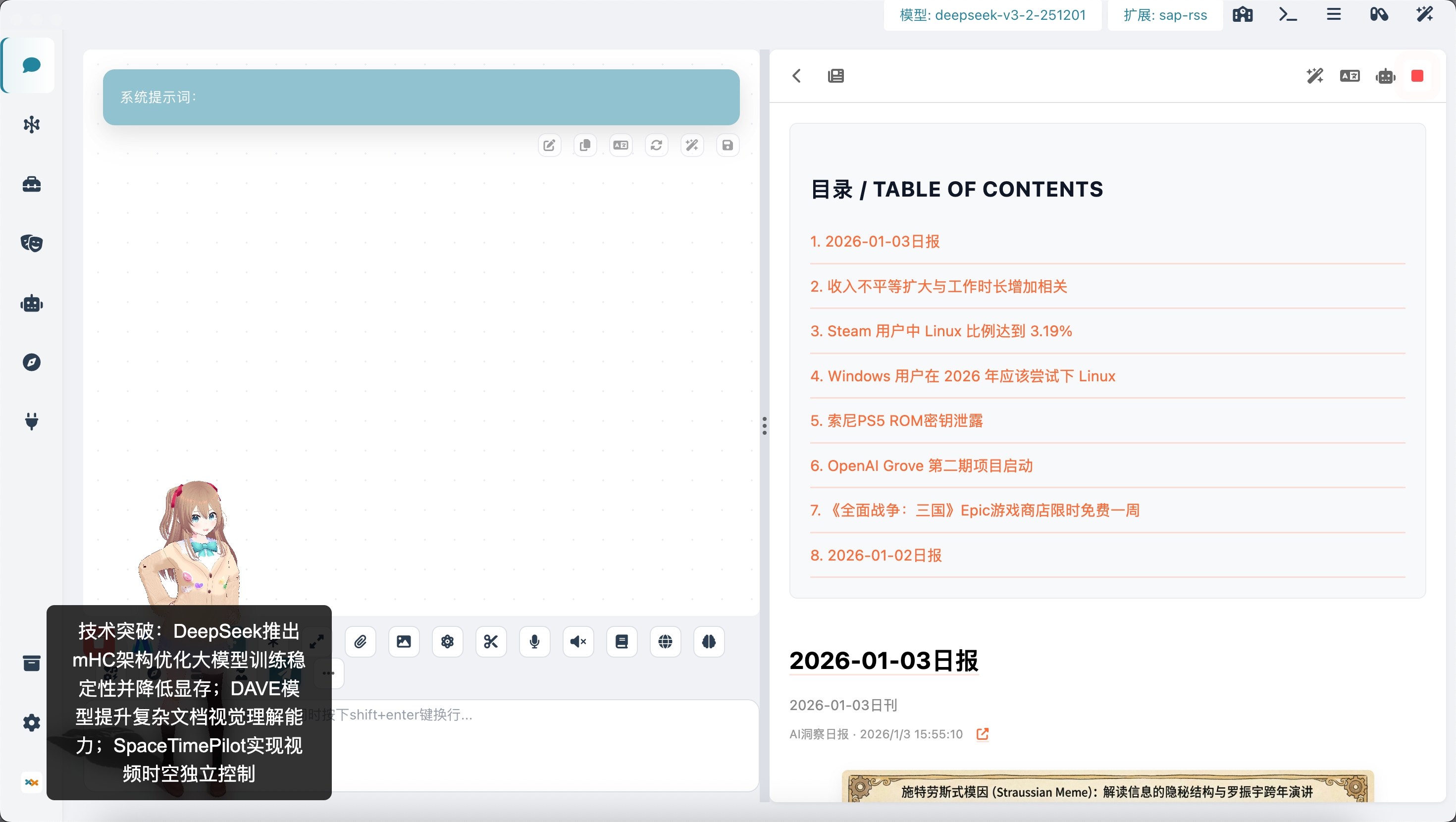This screenshot has width=1456, height=822.
Task: Go back in the reader panel
Action: [797, 76]
